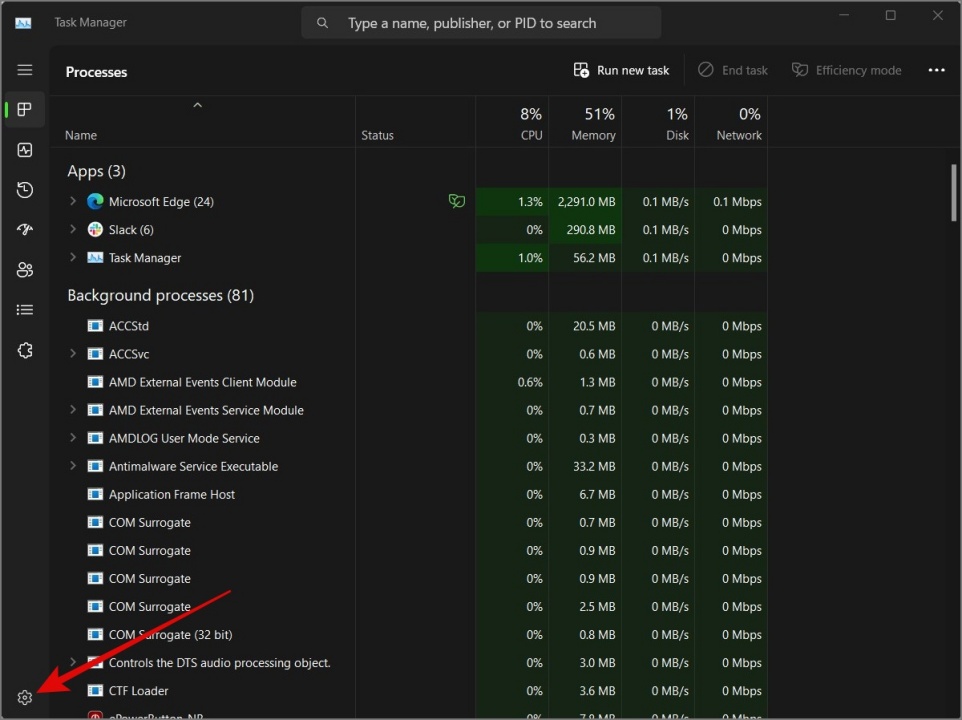The height and width of the screenshot is (720, 962).
Task: Click the ACCStd process icon
Action: [95, 326]
